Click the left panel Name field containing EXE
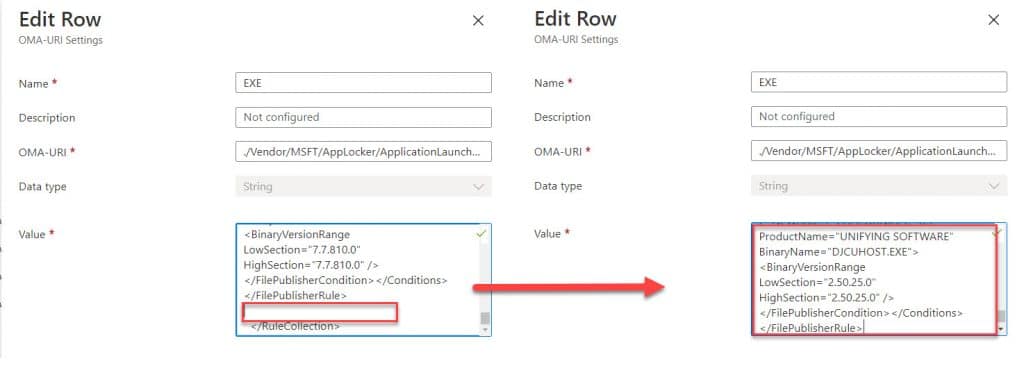Image resolution: width=1024 pixels, height=368 pixels. click(363, 83)
